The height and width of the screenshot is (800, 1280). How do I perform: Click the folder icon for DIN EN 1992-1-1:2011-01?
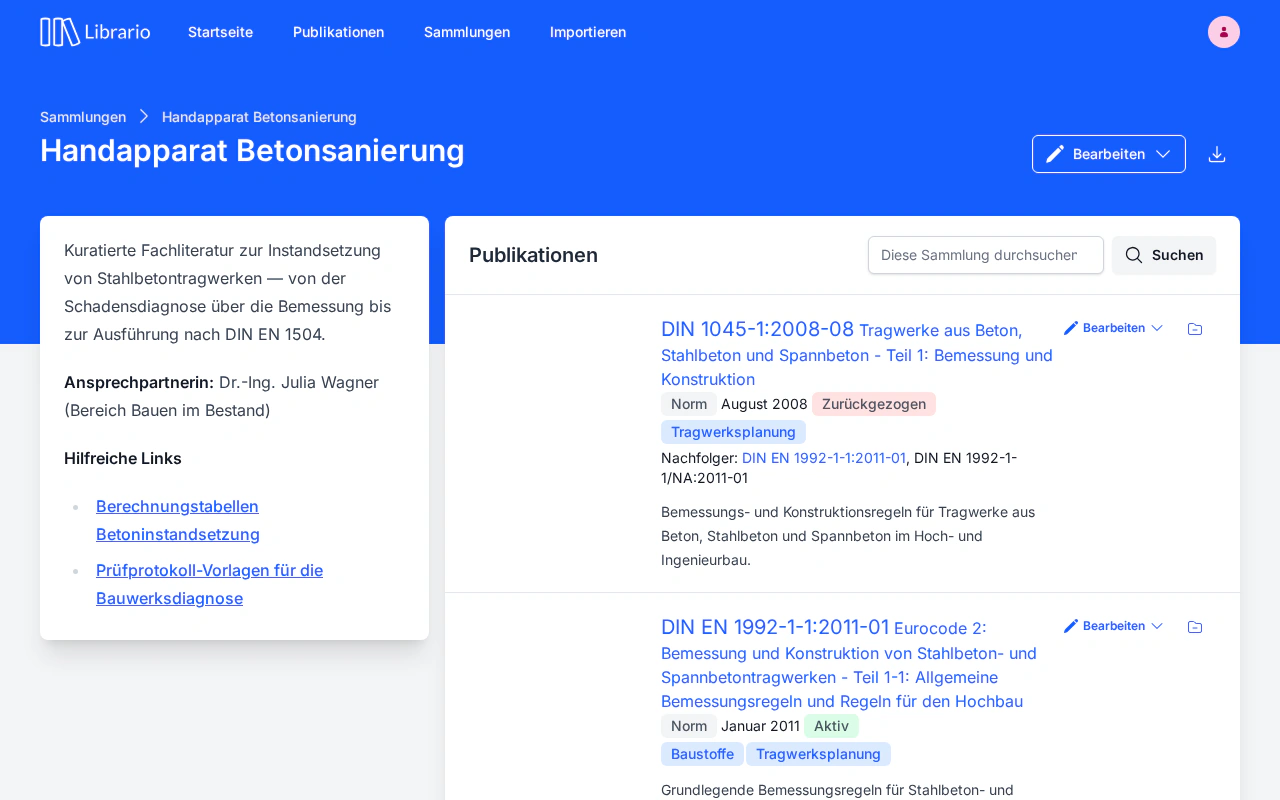[x=1195, y=627]
